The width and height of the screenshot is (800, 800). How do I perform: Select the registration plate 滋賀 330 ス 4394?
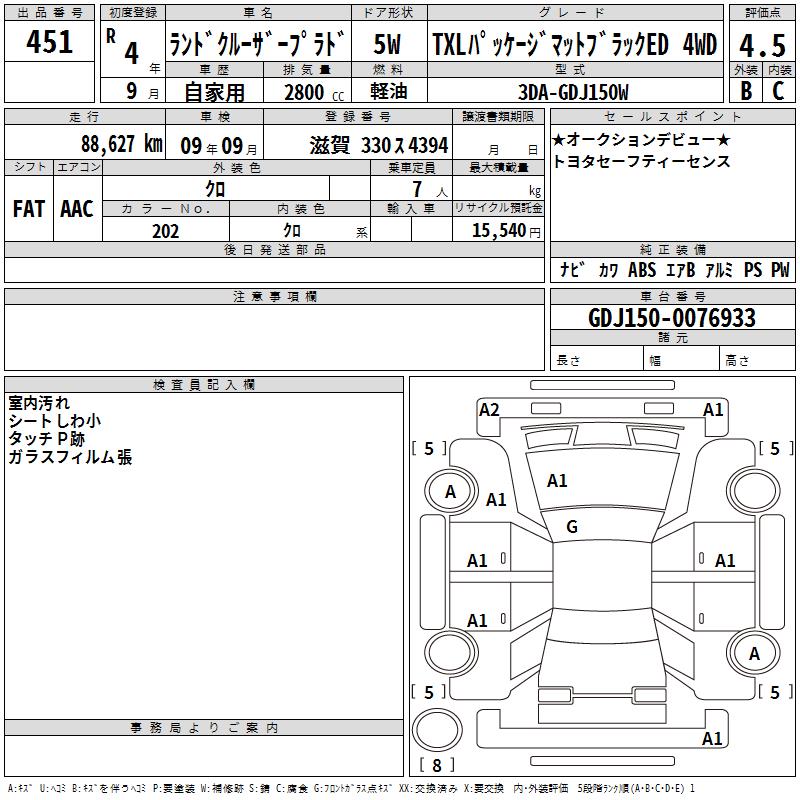click(x=379, y=146)
